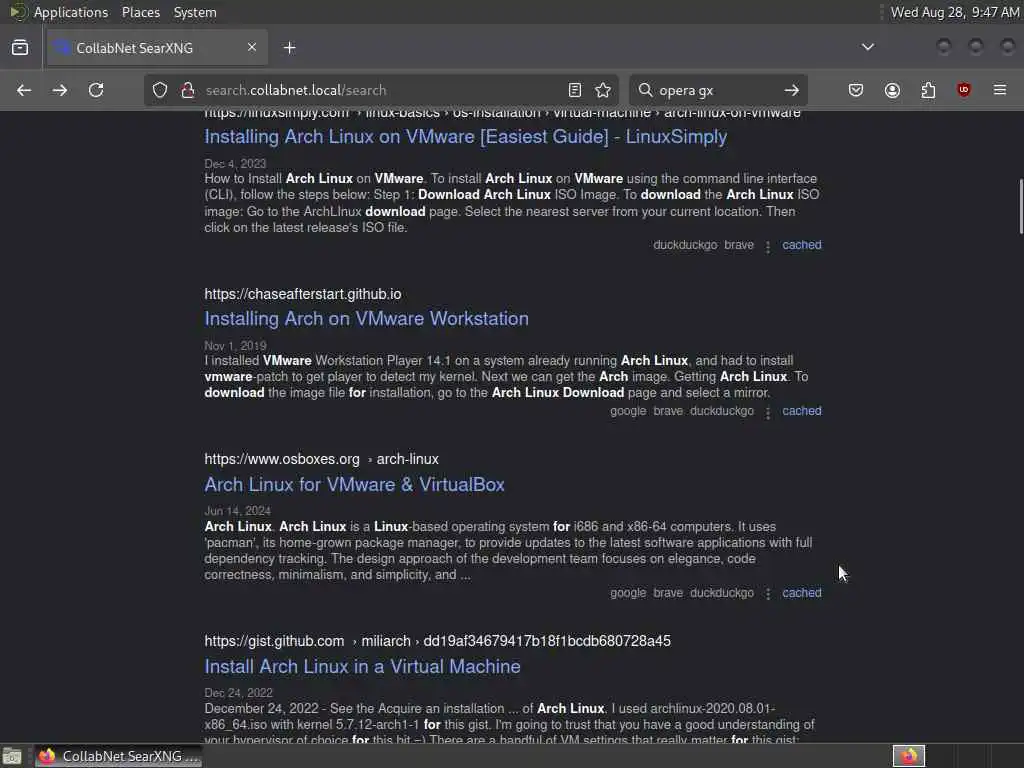Screen dimensions: 1024x768
Task: Expand options menu dots for LinuxSimply result
Action: coord(768,246)
